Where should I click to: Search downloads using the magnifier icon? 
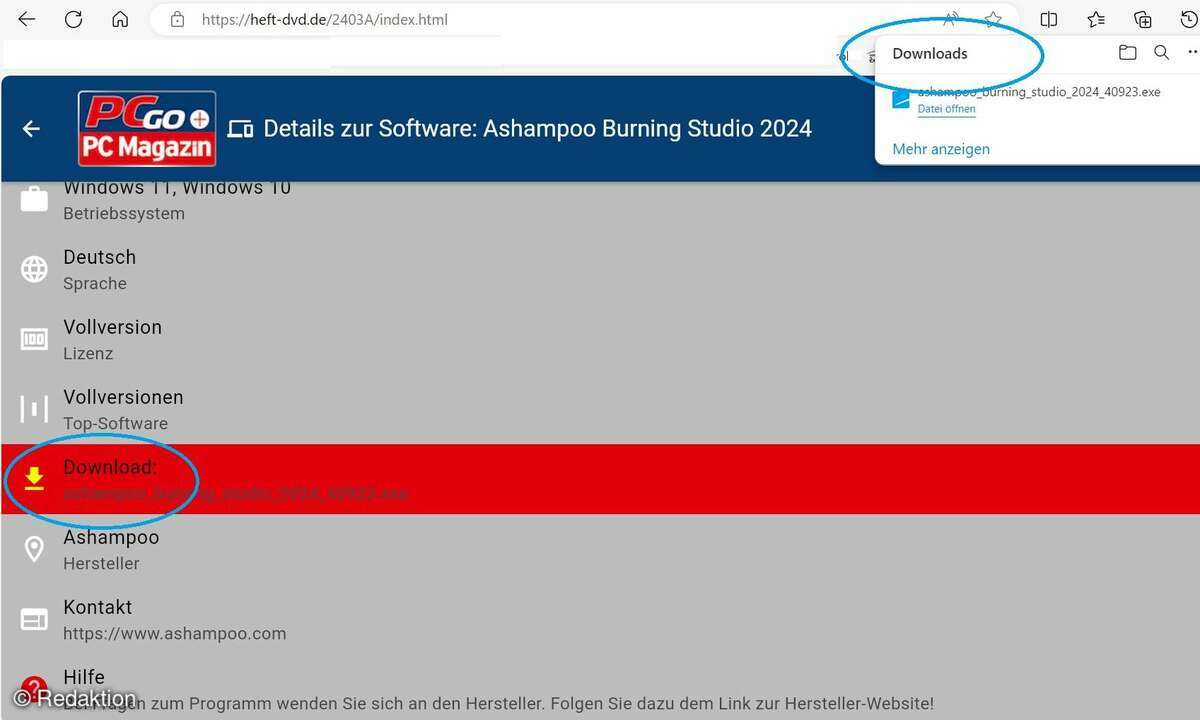tap(1161, 53)
